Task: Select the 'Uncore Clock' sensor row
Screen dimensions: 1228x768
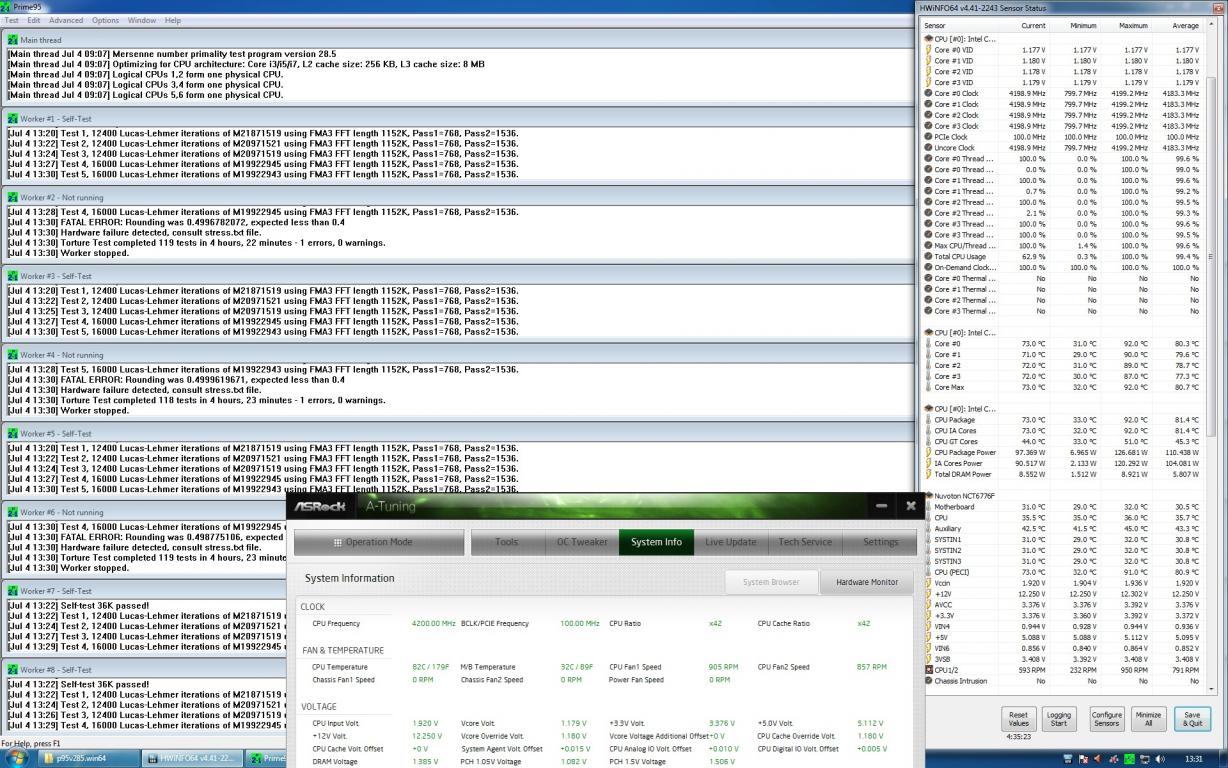Action: coord(1063,147)
